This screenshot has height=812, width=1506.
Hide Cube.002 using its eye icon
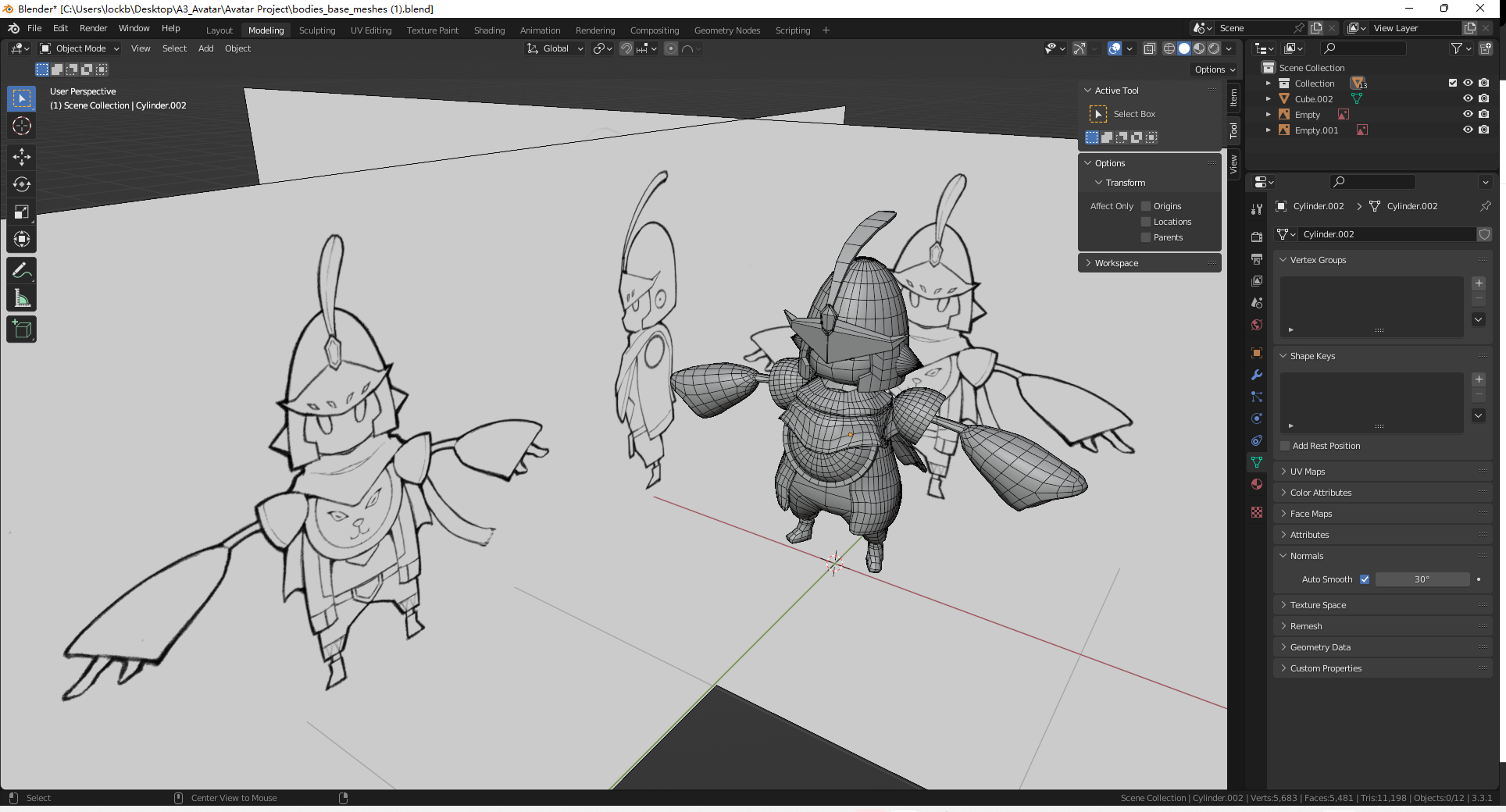[1468, 99]
